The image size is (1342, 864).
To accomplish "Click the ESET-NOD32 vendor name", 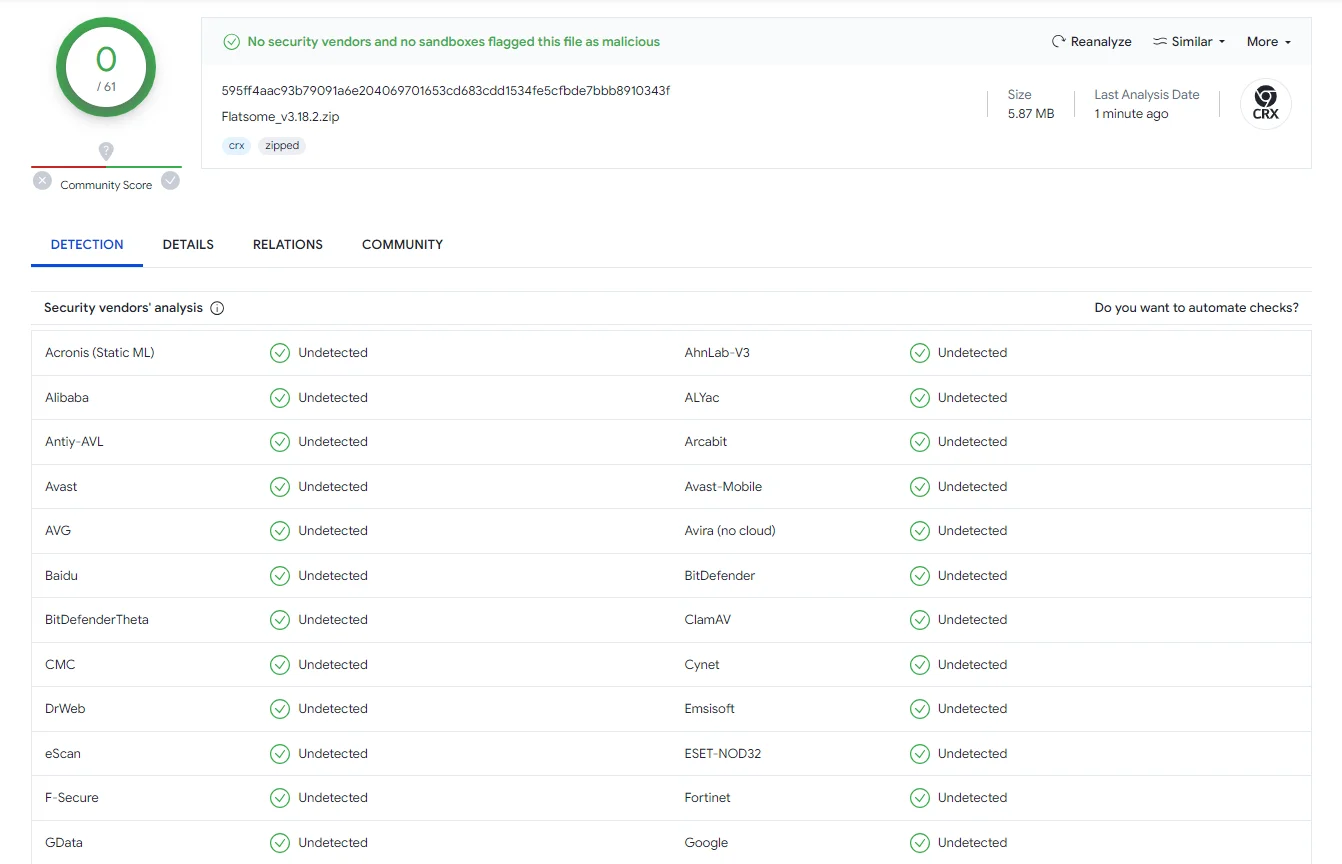I will tap(723, 754).
